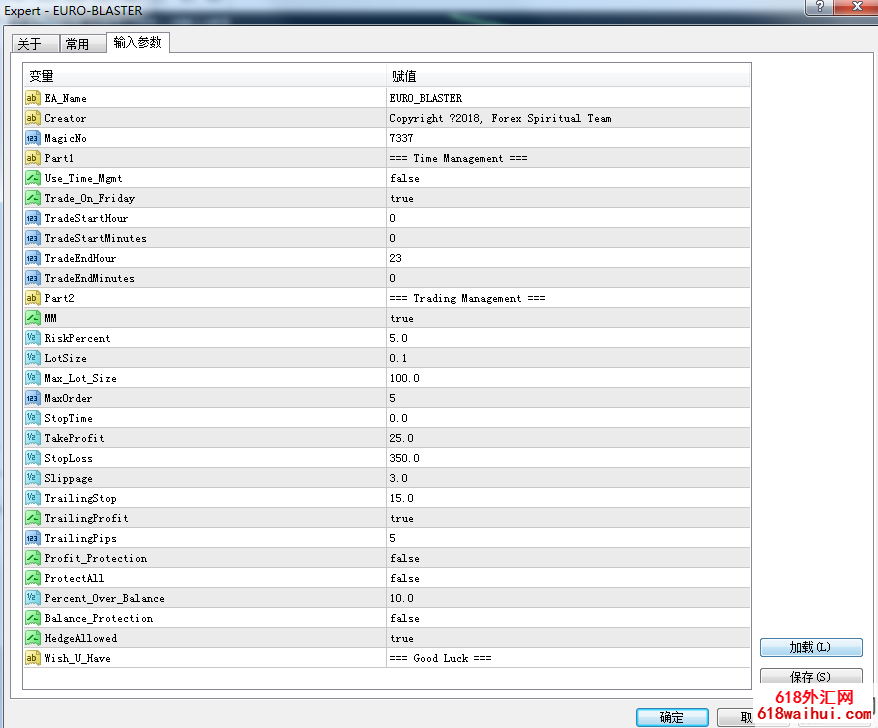Click the double-type icon beside RiskPercent
The image size is (878, 728).
[x=32, y=338]
